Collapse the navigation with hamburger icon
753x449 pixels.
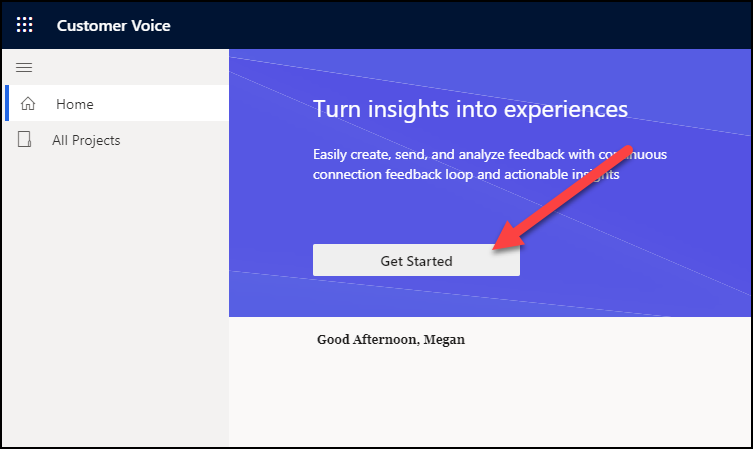(24, 67)
